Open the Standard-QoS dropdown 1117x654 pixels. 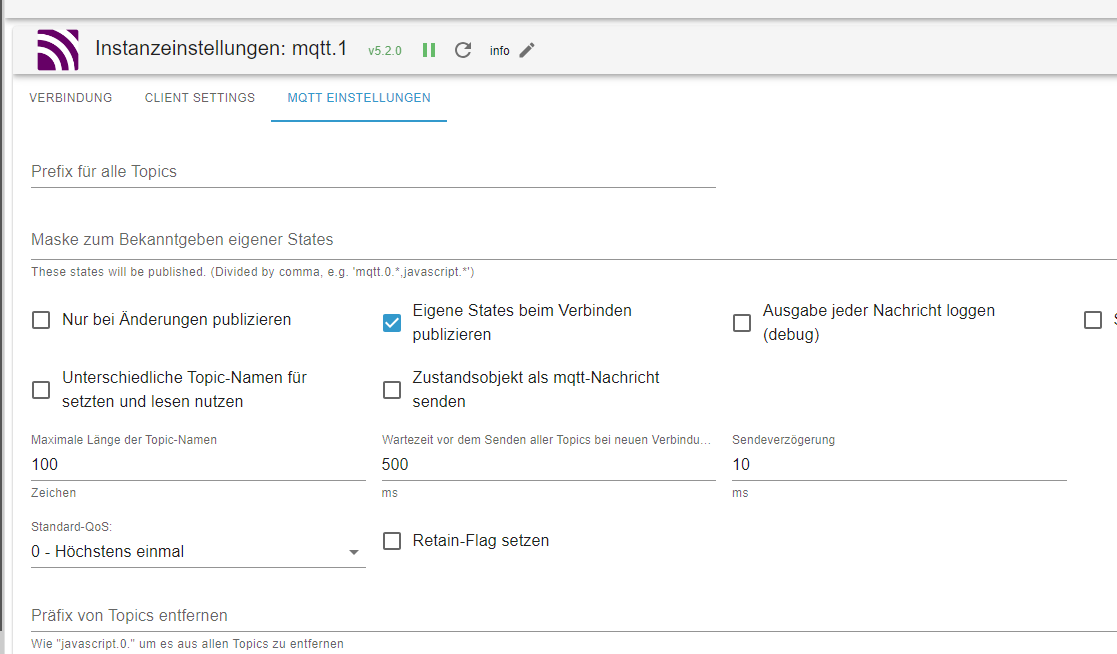(x=198, y=551)
